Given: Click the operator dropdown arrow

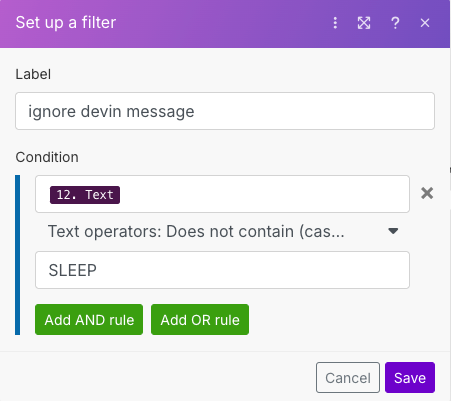Looking at the screenshot, I should pos(393,231).
